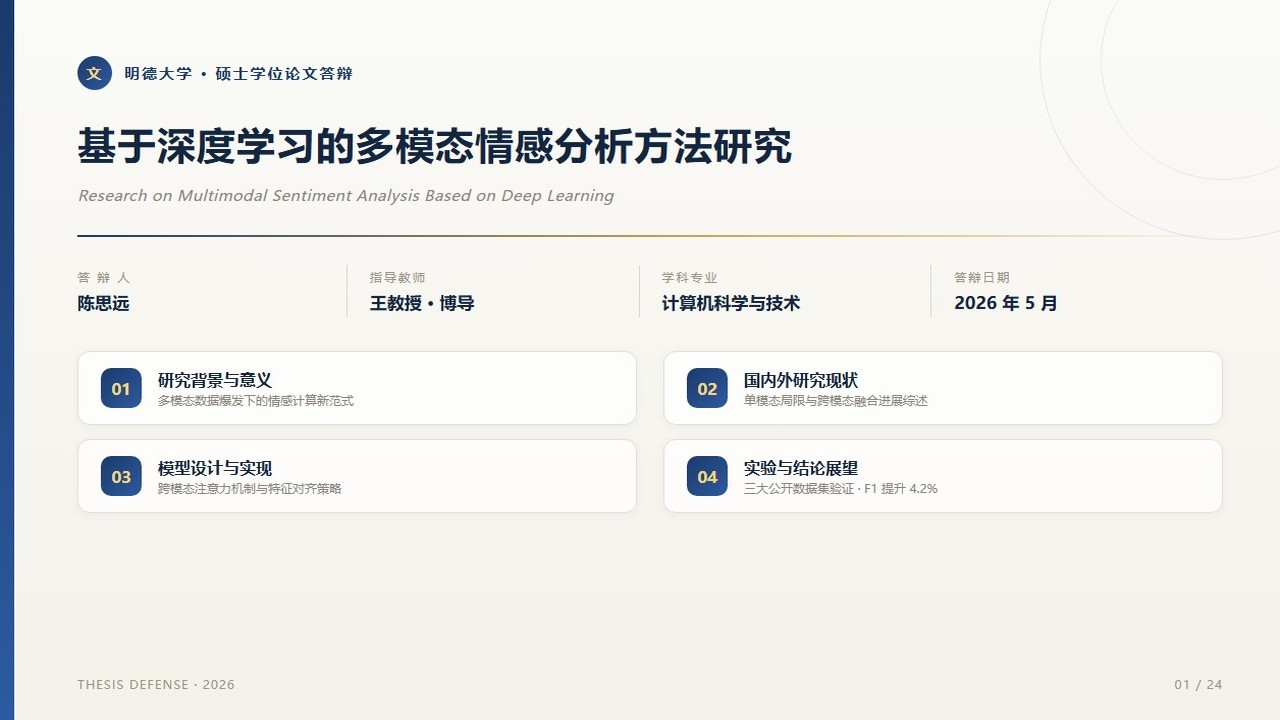Click the header text 明德大学 · 硕士学位论文答辩
The width and height of the screenshot is (1280, 720).
[x=238, y=74]
